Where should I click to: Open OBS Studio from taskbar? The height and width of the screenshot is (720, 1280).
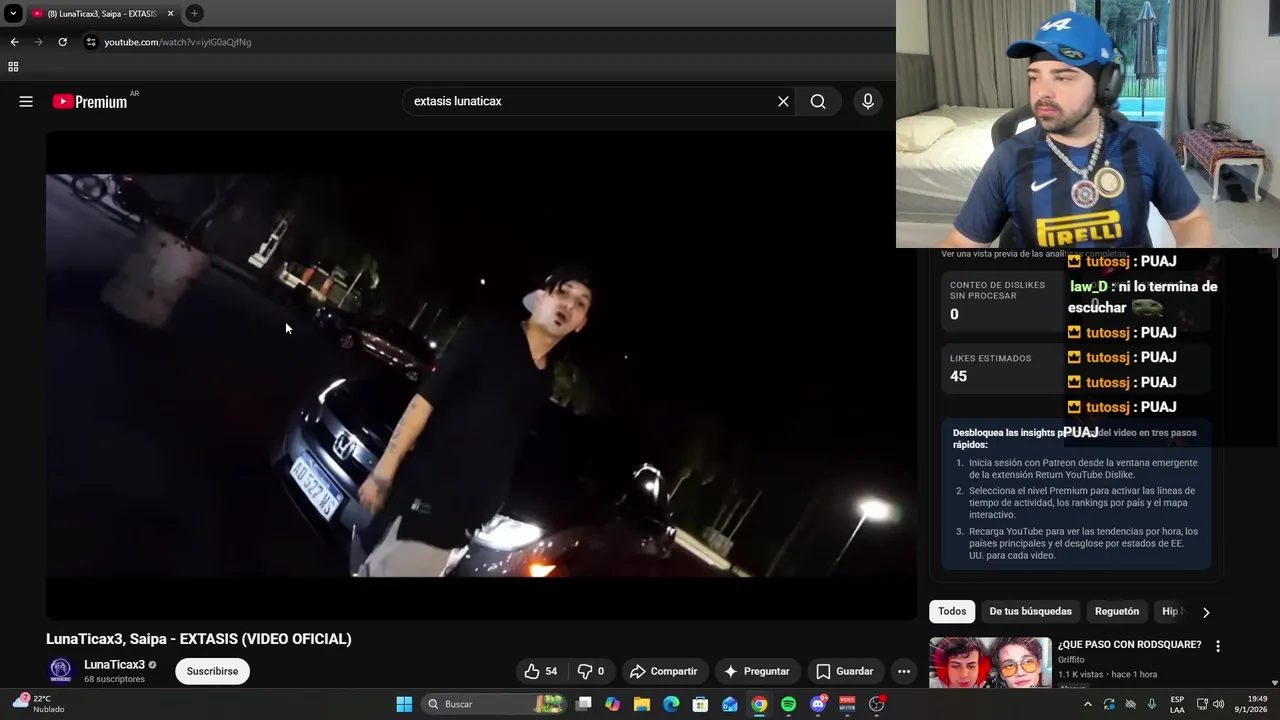point(877,704)
